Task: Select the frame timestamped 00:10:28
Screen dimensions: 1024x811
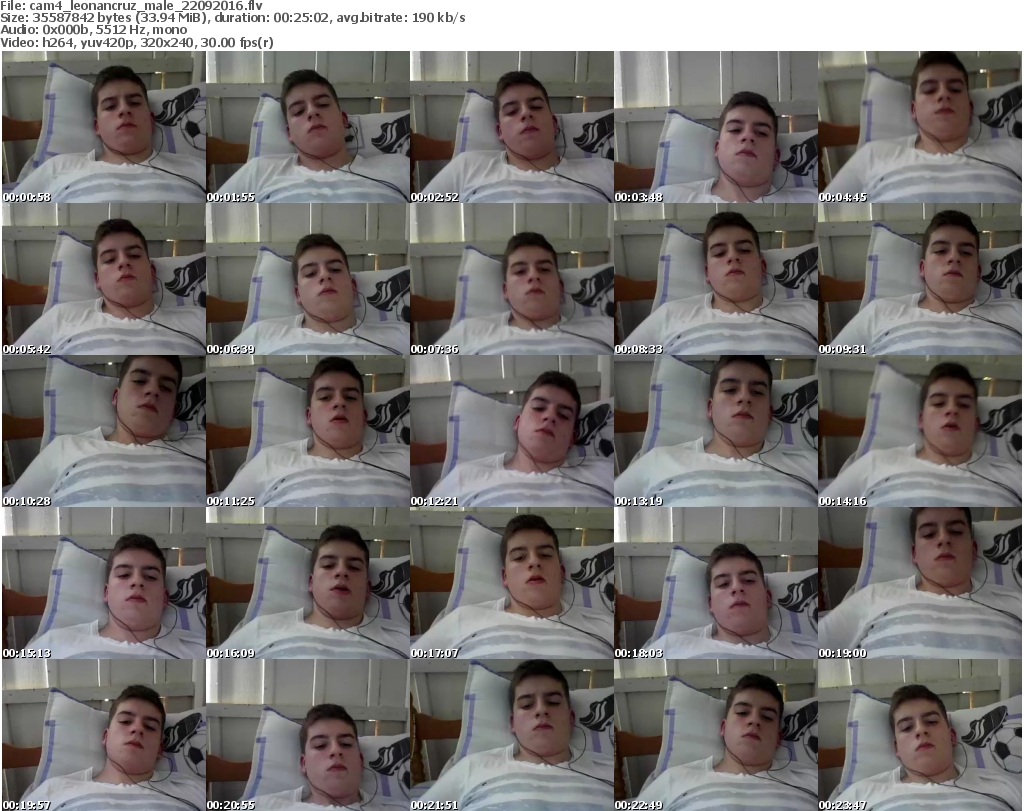Action: (104, 432)
